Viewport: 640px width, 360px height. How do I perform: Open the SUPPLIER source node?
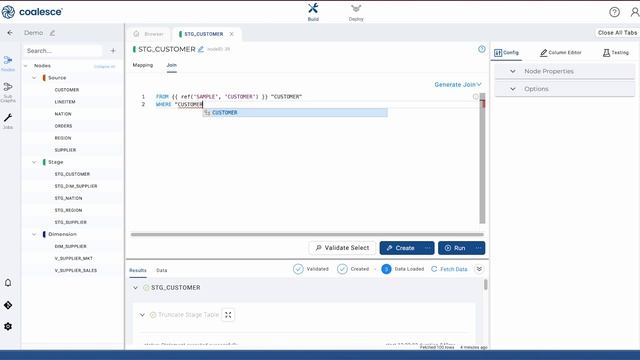coord(65,150)
